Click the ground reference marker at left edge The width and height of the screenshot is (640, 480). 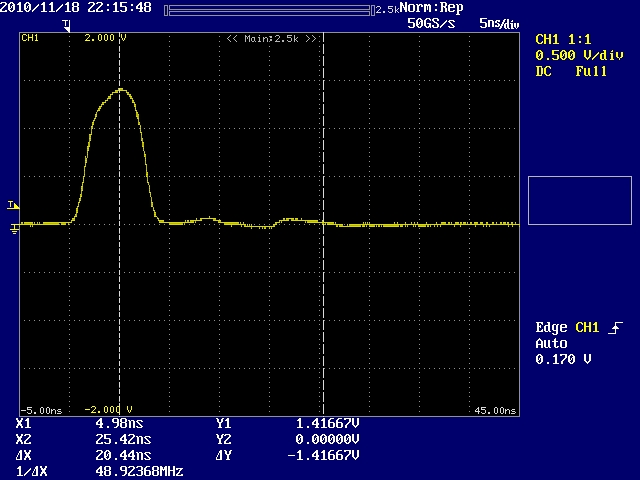coord(14,229)
